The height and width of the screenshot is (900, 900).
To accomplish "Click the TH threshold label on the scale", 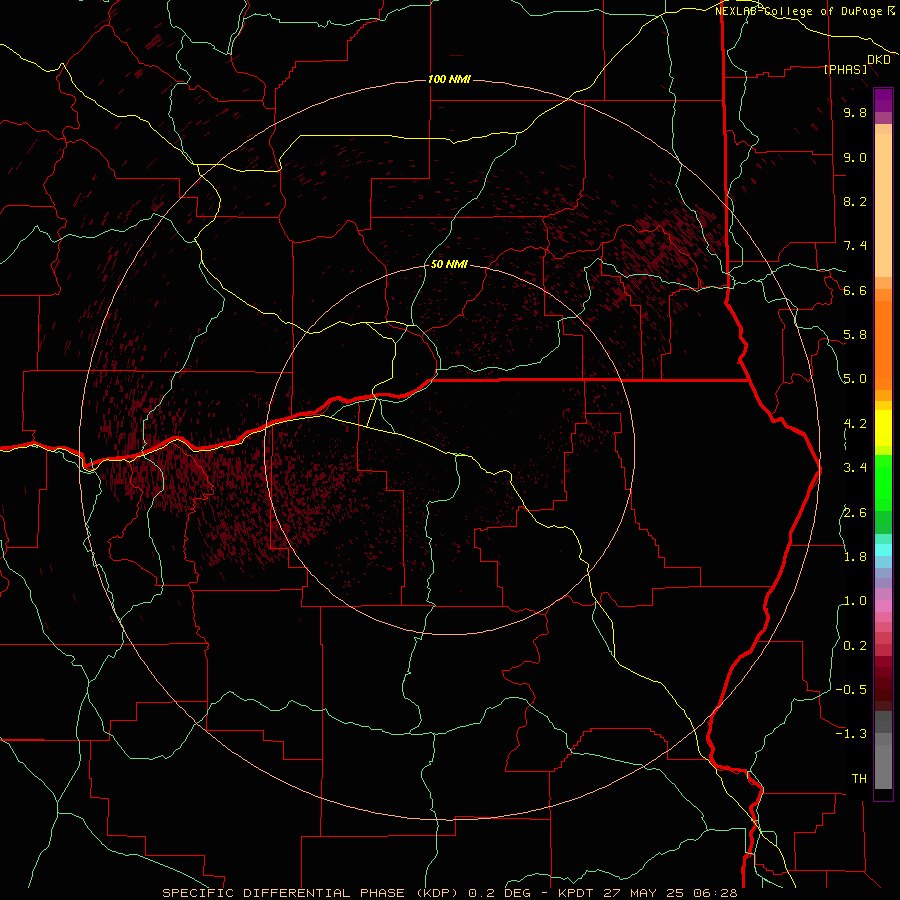I will [x=859, y=779].
